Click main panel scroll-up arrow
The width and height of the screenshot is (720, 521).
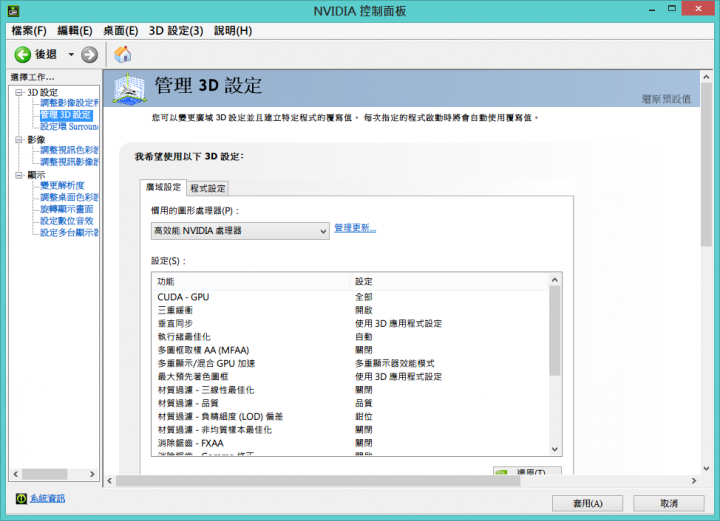[x=707, y=77]
